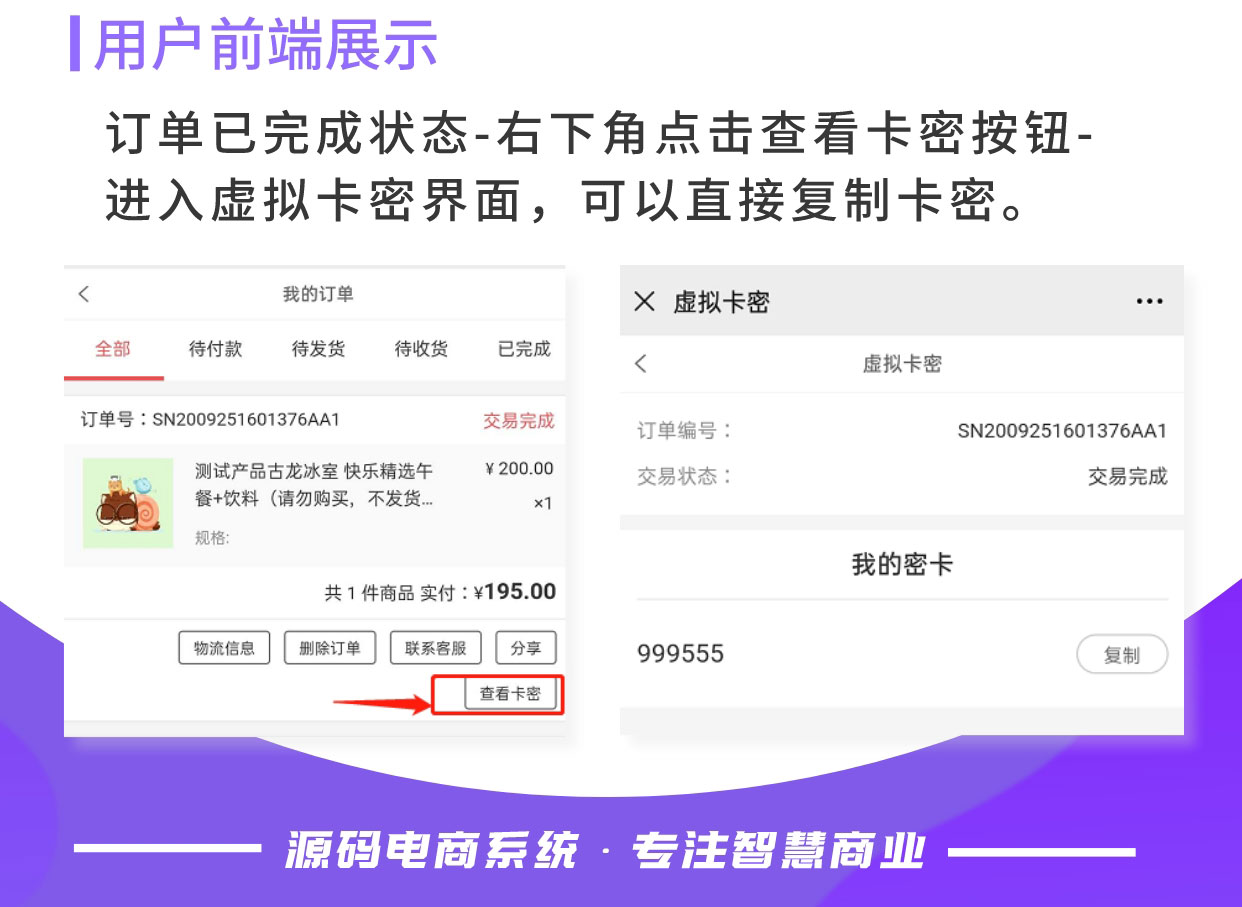This screenshot has width=1242, height=907.
Task: Return to the 全部 orders tab
Action: 113,349
